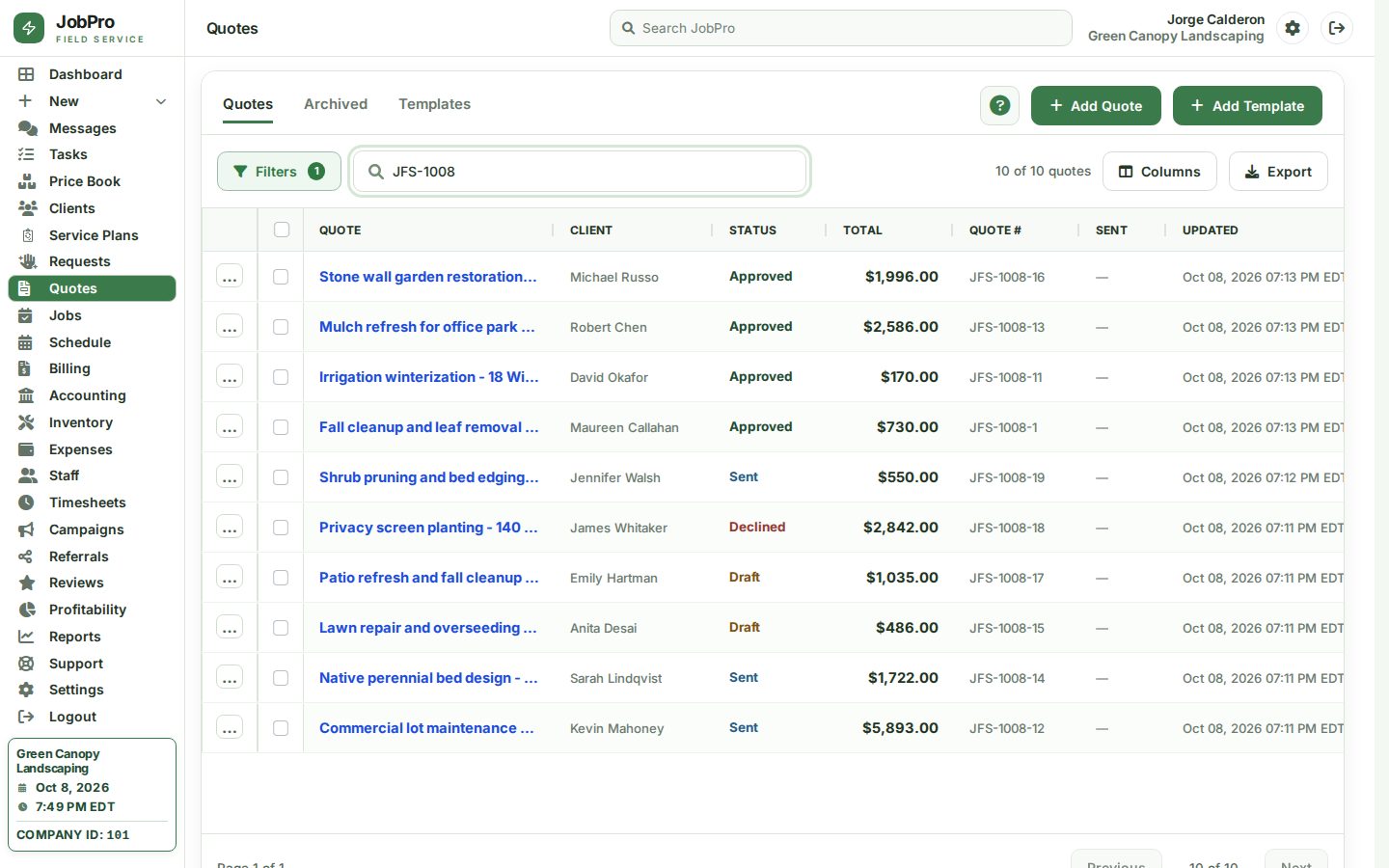This screenshot has height=868, width=1389.
Task: Toggle select-all checkbox in table header
Action: (x=282, y=230)
